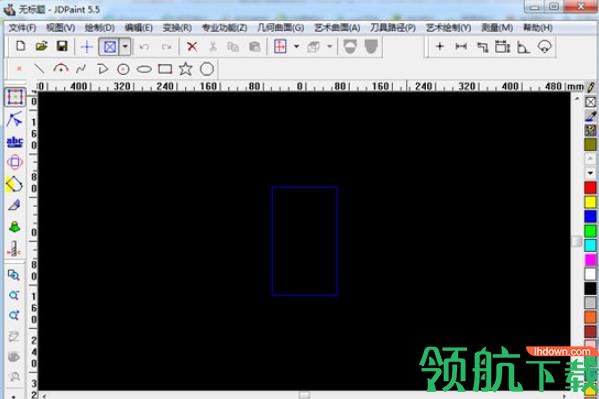Save the file with the floppy disk icon
Image resolution: width=599 pixels, height=399 pixels.
(x=62, y=47)
